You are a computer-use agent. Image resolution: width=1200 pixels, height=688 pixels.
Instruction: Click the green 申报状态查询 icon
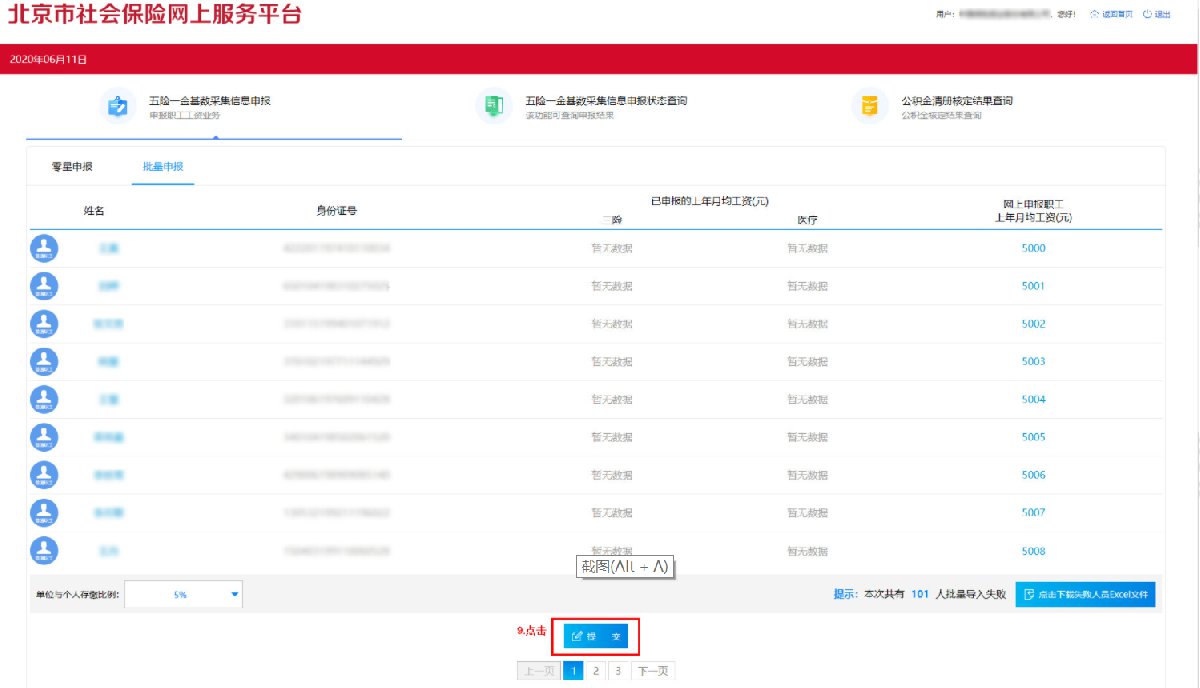[x=493, y=106]
